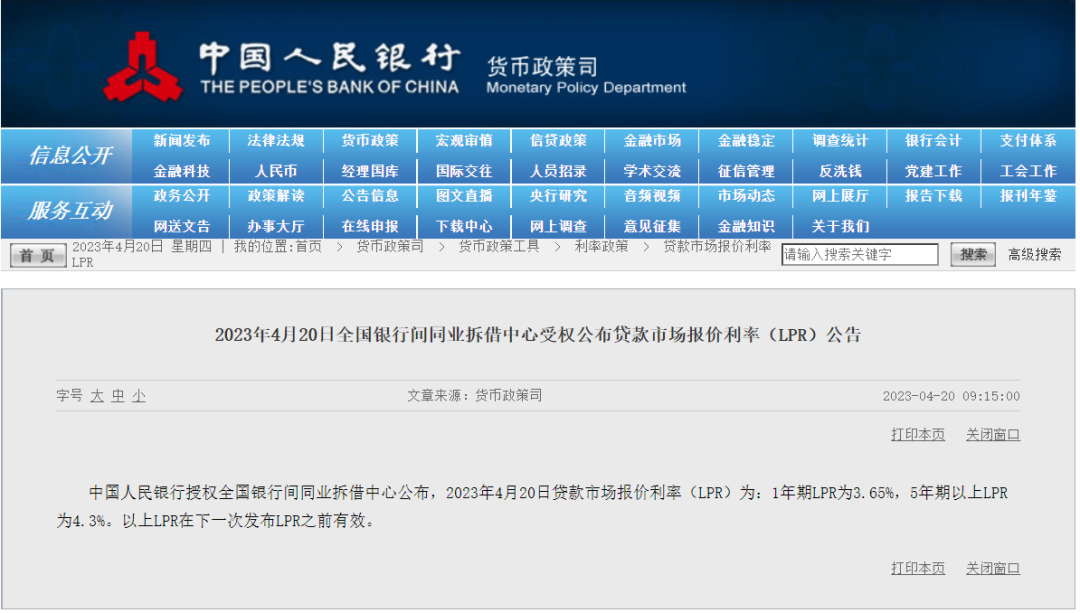1080x613 pixels.
Task: Open 报告下载 navigation item
Action: click(x=933, y=196)
